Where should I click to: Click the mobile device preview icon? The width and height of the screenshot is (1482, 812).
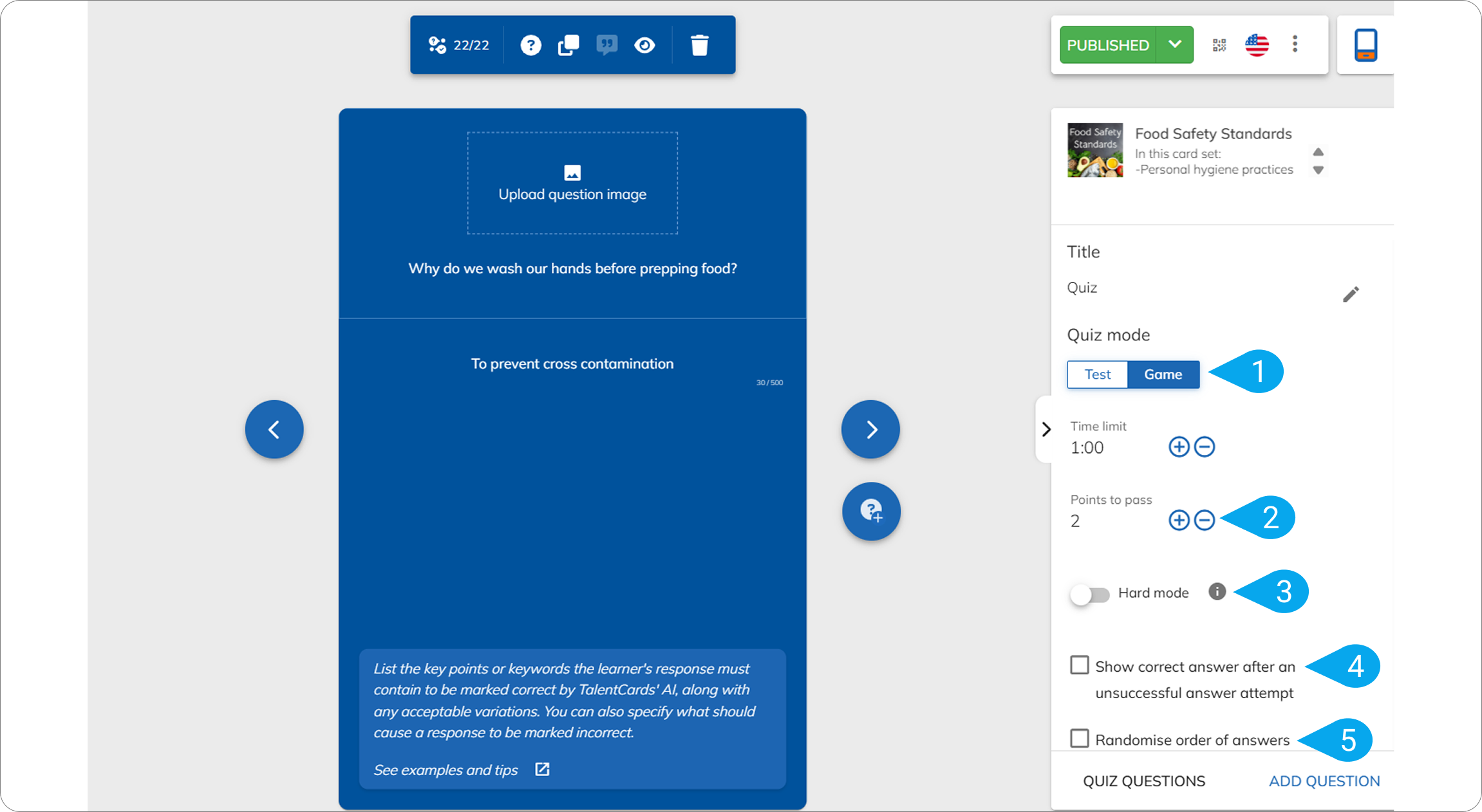coord(1365,45)
